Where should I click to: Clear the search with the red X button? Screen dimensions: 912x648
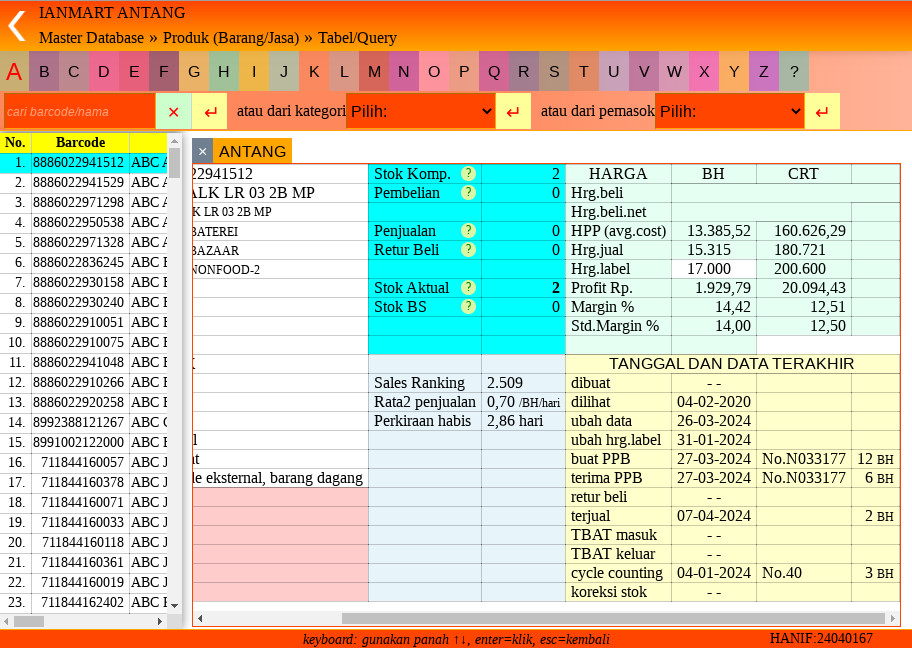point(173,111)
